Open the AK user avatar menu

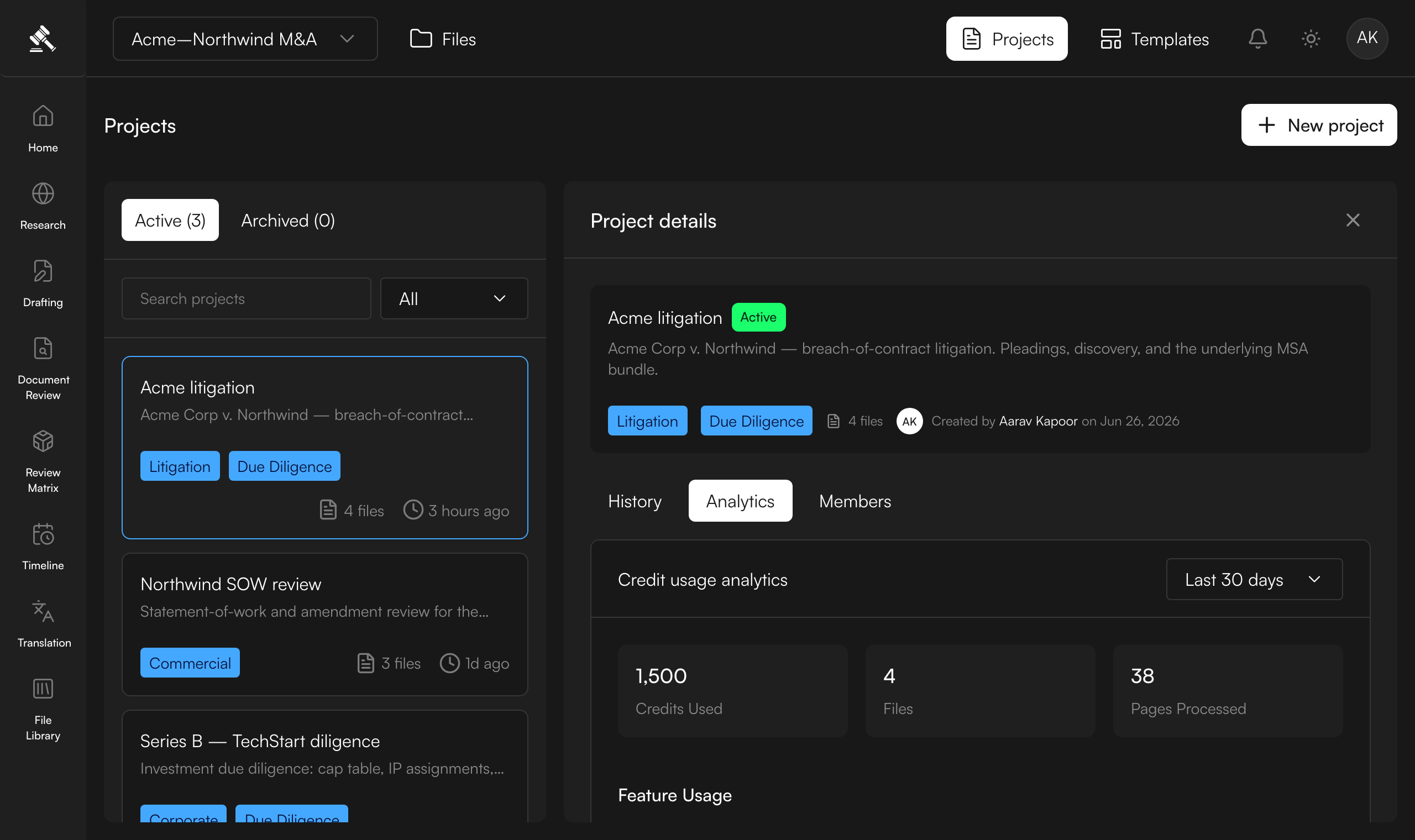pos(1367,39)
